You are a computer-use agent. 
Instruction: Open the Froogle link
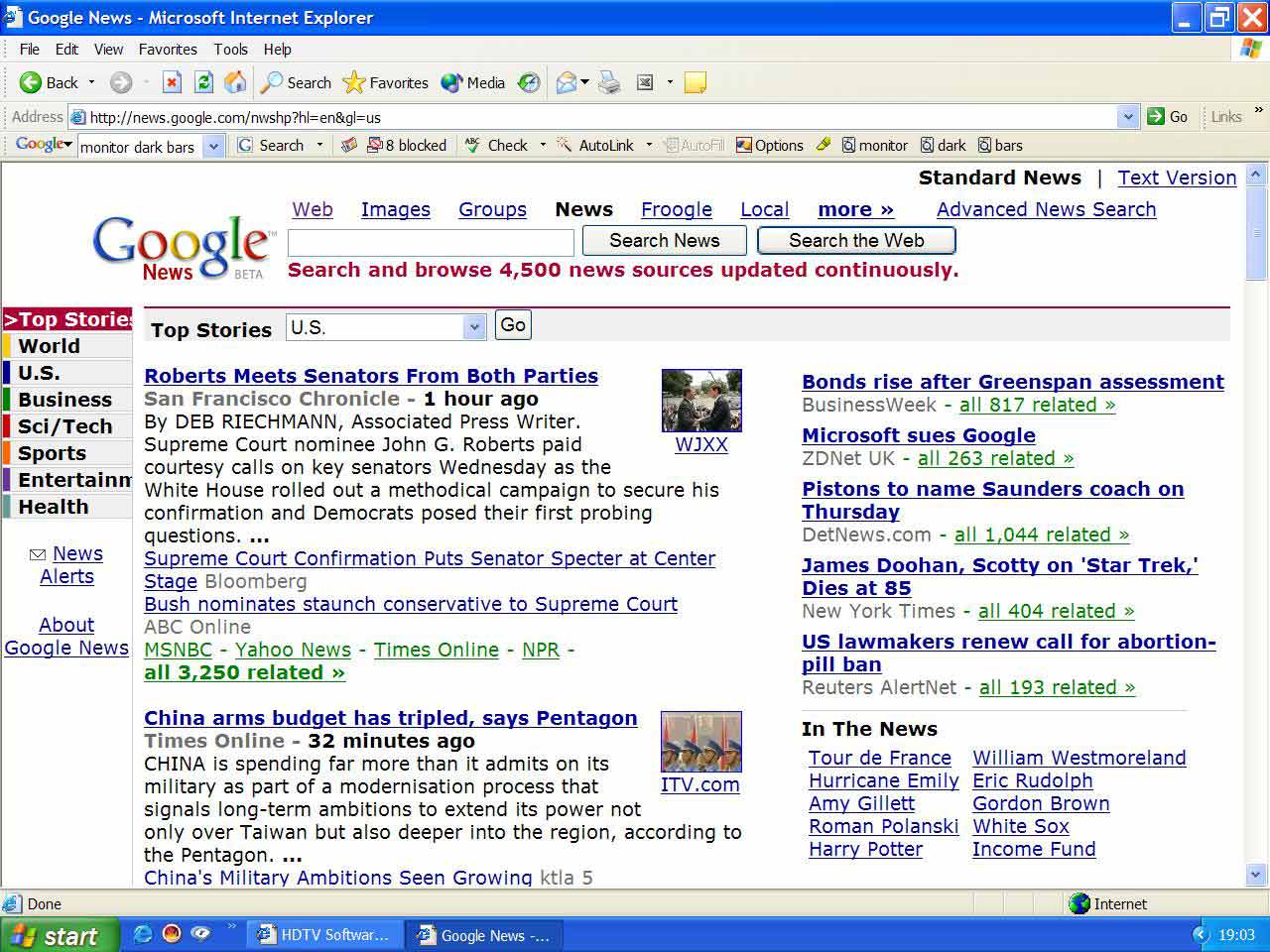[677, 209]
